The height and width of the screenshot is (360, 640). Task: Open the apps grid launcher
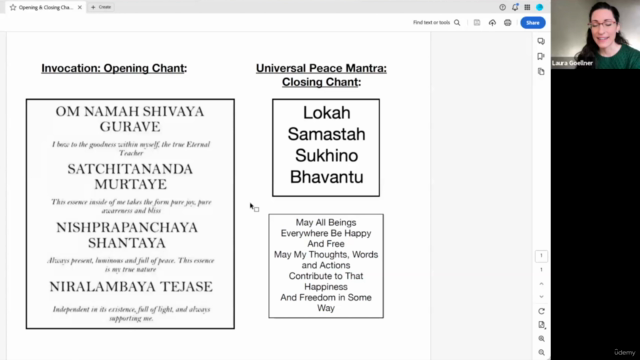tap(527, 7)
